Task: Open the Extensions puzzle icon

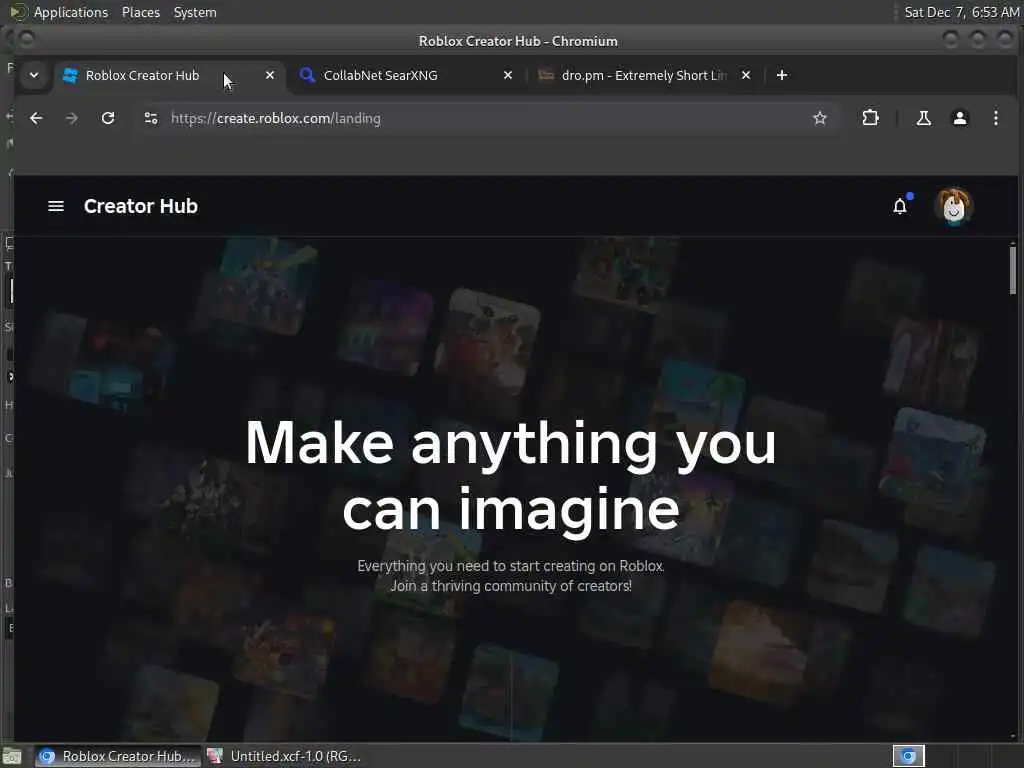Action: (x=871, y=118)
